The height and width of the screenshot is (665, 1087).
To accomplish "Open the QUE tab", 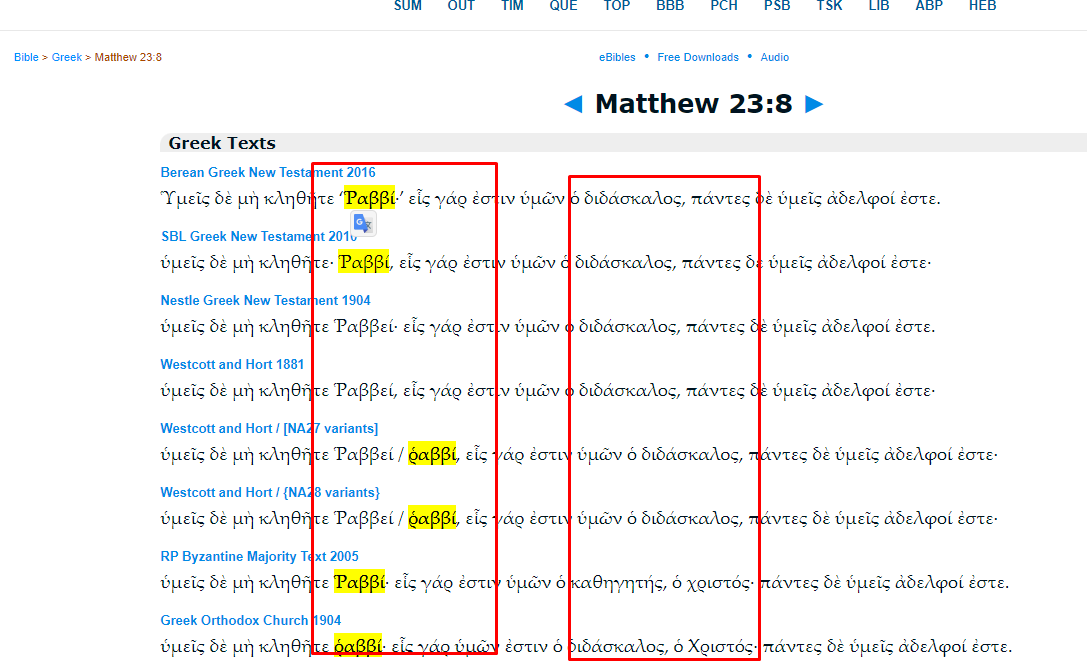I will pos(563,6).
